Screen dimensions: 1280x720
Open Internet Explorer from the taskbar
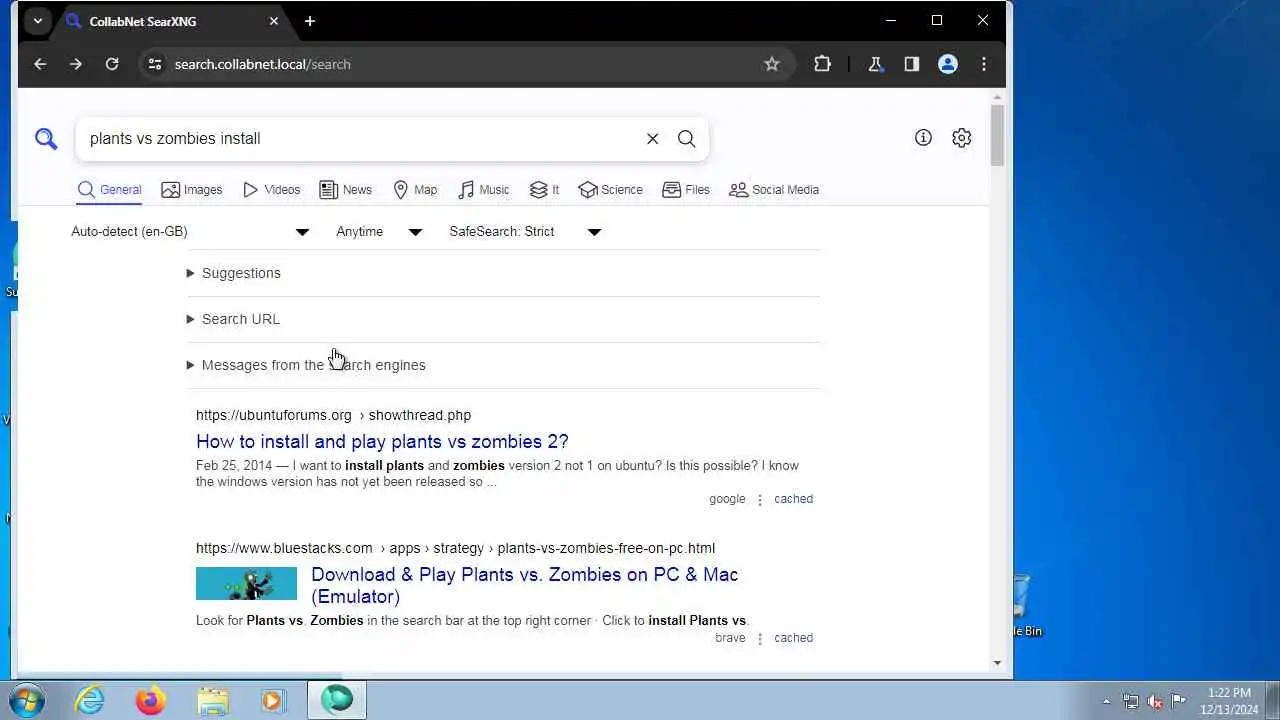point(90,700)
